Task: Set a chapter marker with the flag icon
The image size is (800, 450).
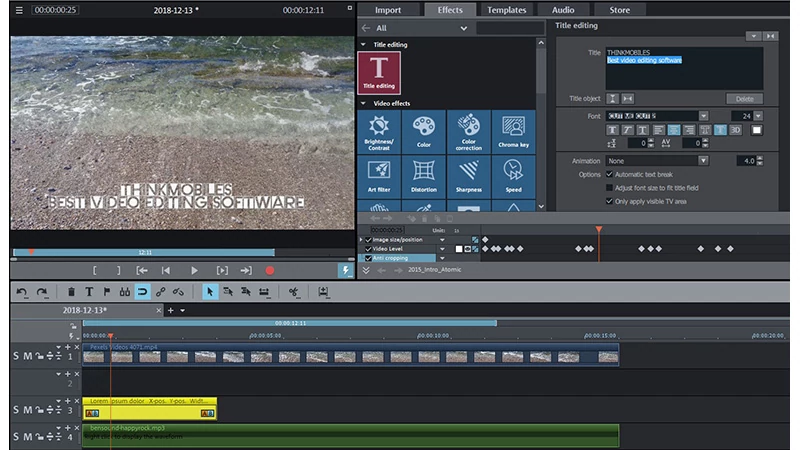Action: pos(107,292)
